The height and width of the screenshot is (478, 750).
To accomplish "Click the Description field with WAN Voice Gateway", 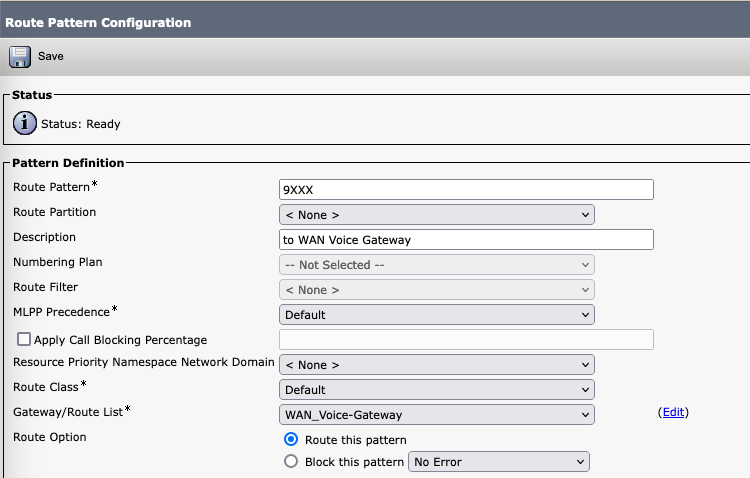I will coord(466,239).
